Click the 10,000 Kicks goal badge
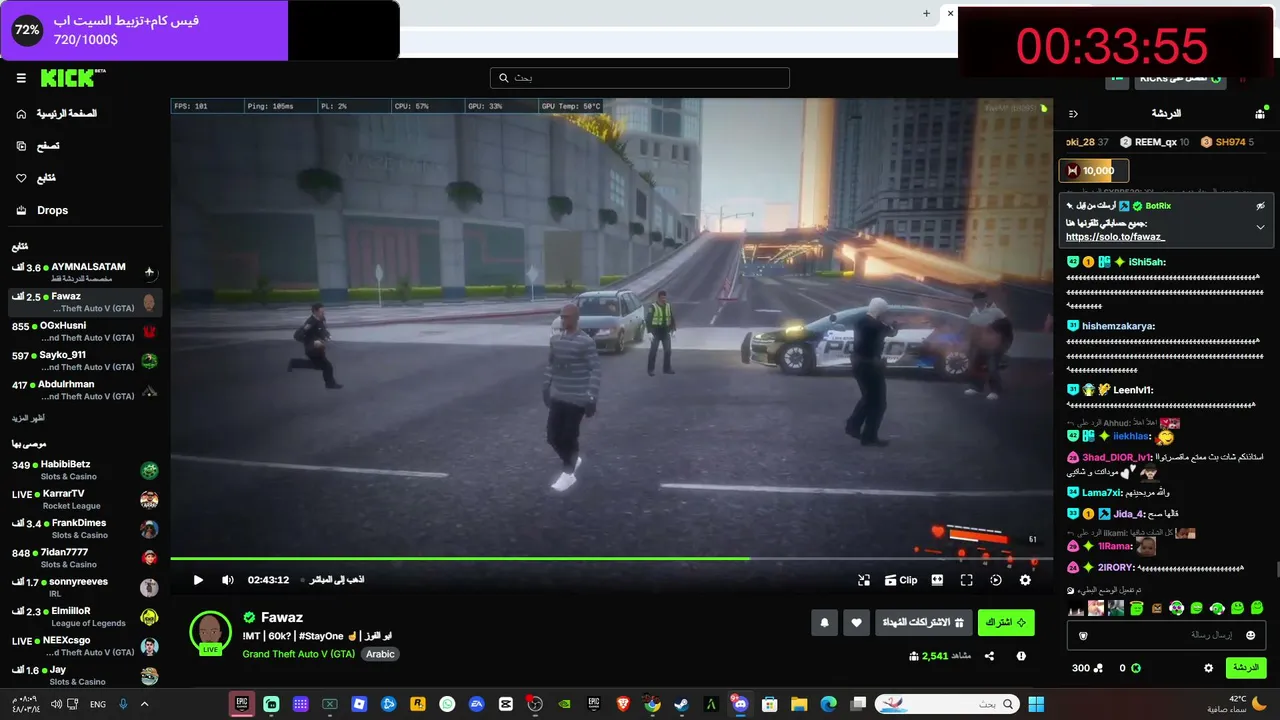The height and width of the screenshot is (720, 1280). tap(1093, 171)
